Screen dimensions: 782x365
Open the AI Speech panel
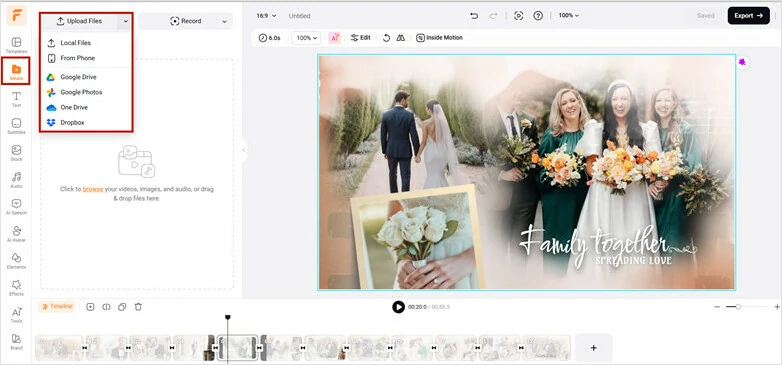[x=16, y=206]
